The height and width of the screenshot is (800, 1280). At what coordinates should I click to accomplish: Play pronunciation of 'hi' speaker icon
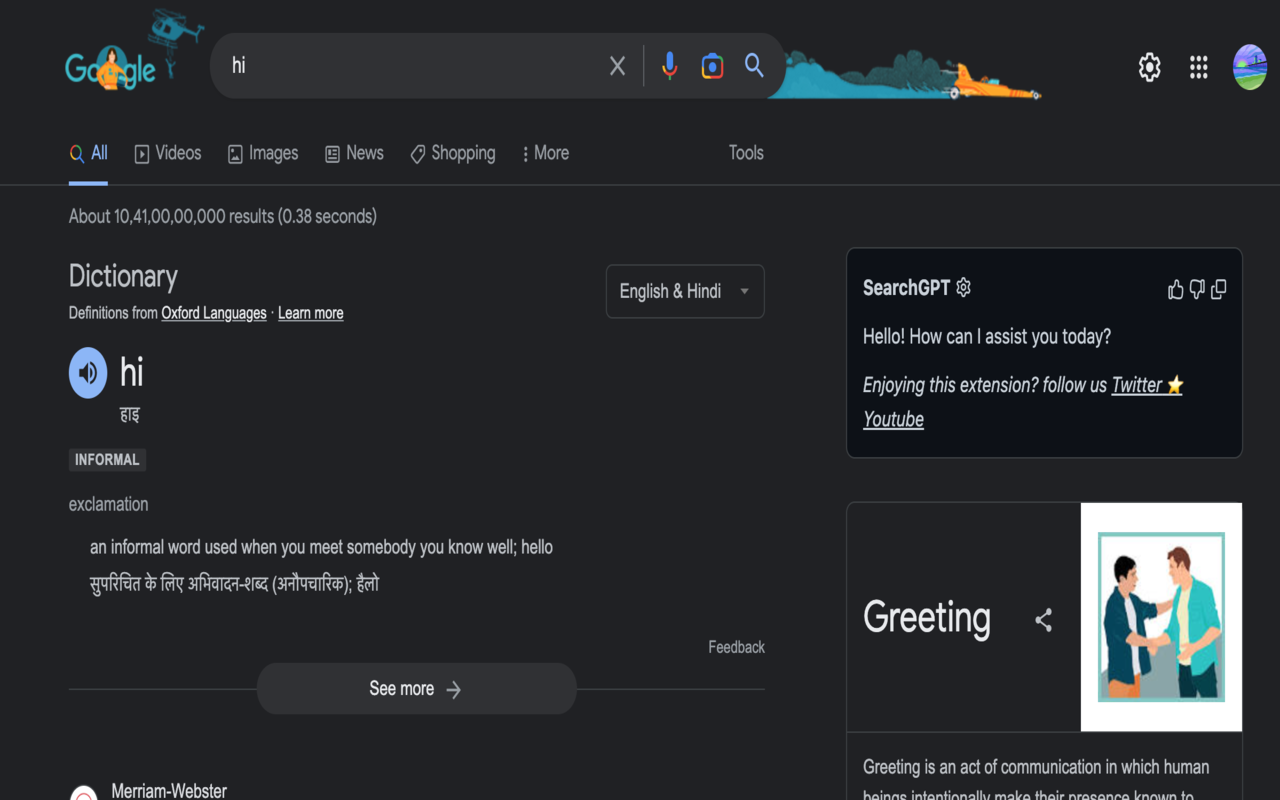click(88, 373)
